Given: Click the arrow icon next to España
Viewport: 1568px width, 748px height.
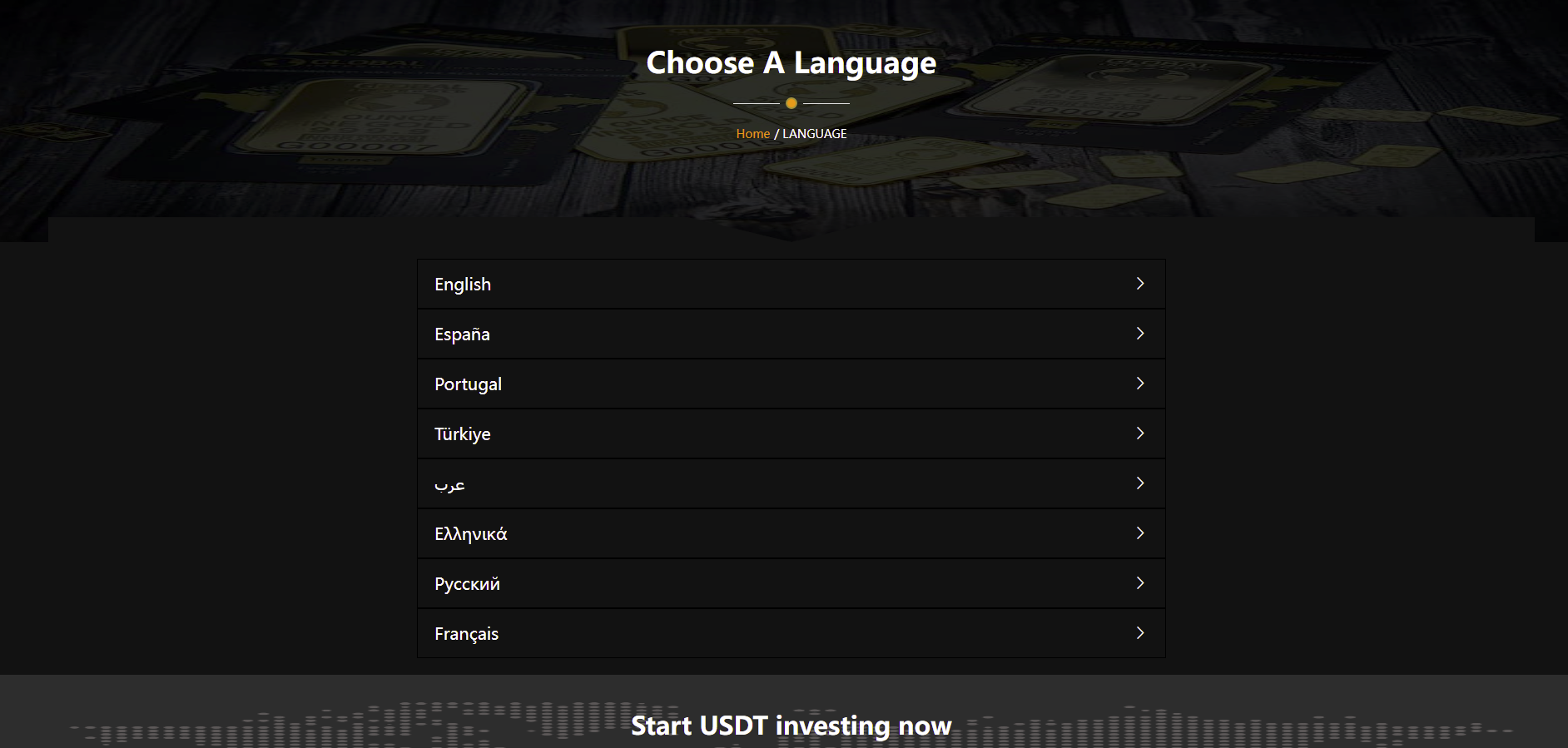Looking at the screenshot, I should pyautogui.click(x=1140, y=334).
